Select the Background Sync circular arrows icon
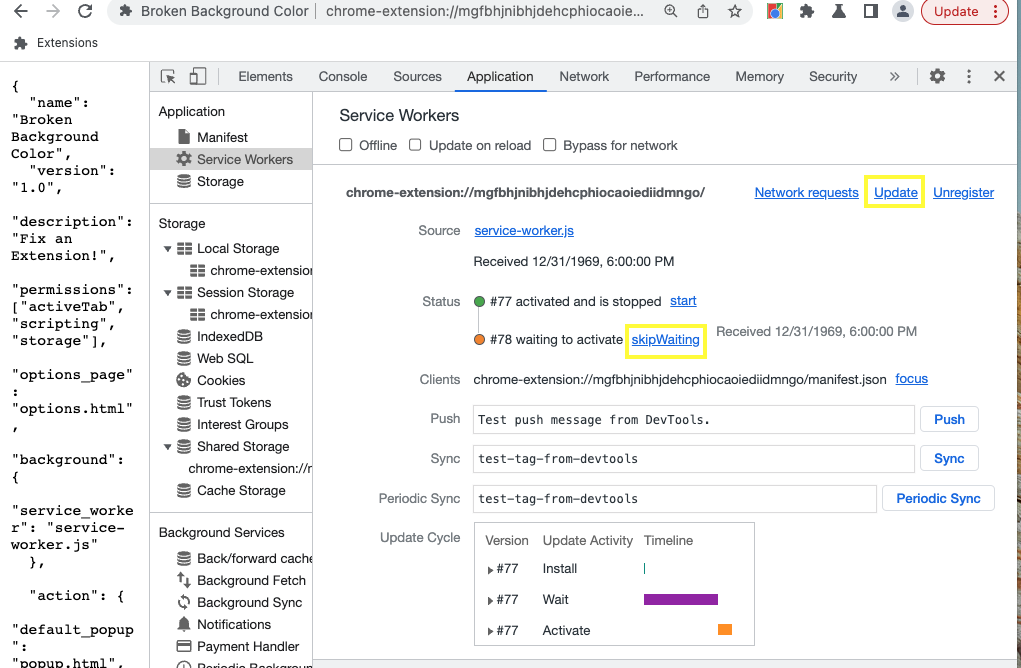This screenshot has height=668, width=1021. pos(183,602)
